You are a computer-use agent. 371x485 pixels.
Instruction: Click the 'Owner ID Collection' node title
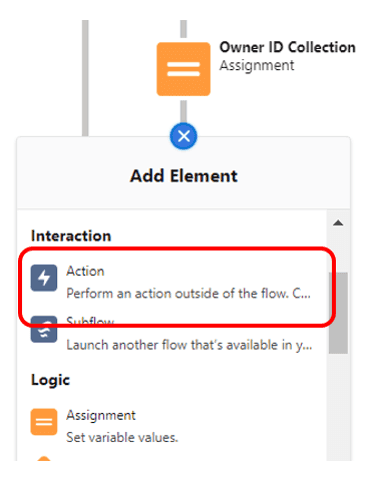[x=287, y=47]
